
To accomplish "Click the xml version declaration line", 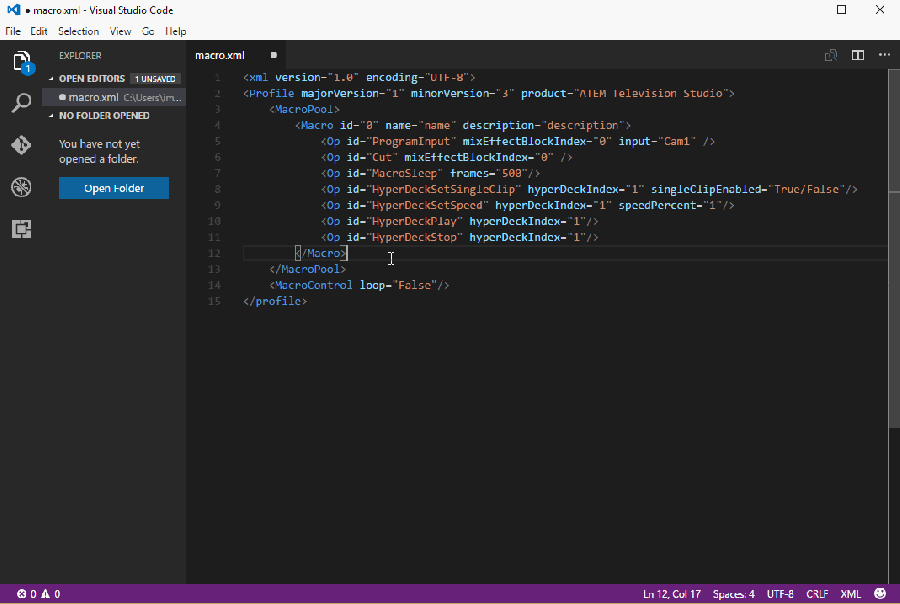I will (359, 77).
